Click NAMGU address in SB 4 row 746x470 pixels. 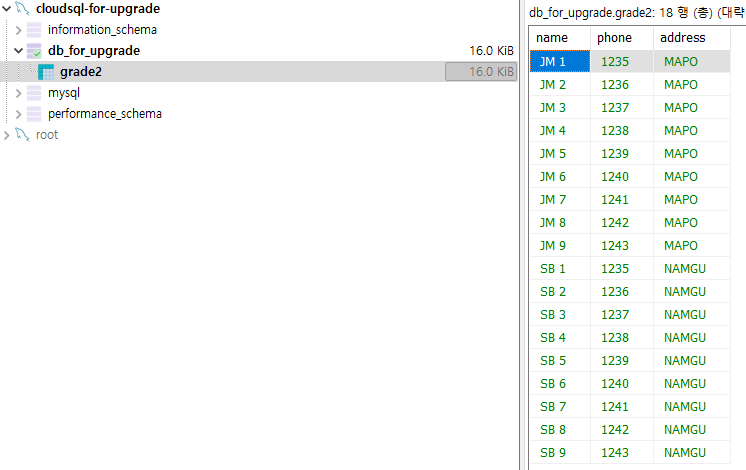(692, 337)
